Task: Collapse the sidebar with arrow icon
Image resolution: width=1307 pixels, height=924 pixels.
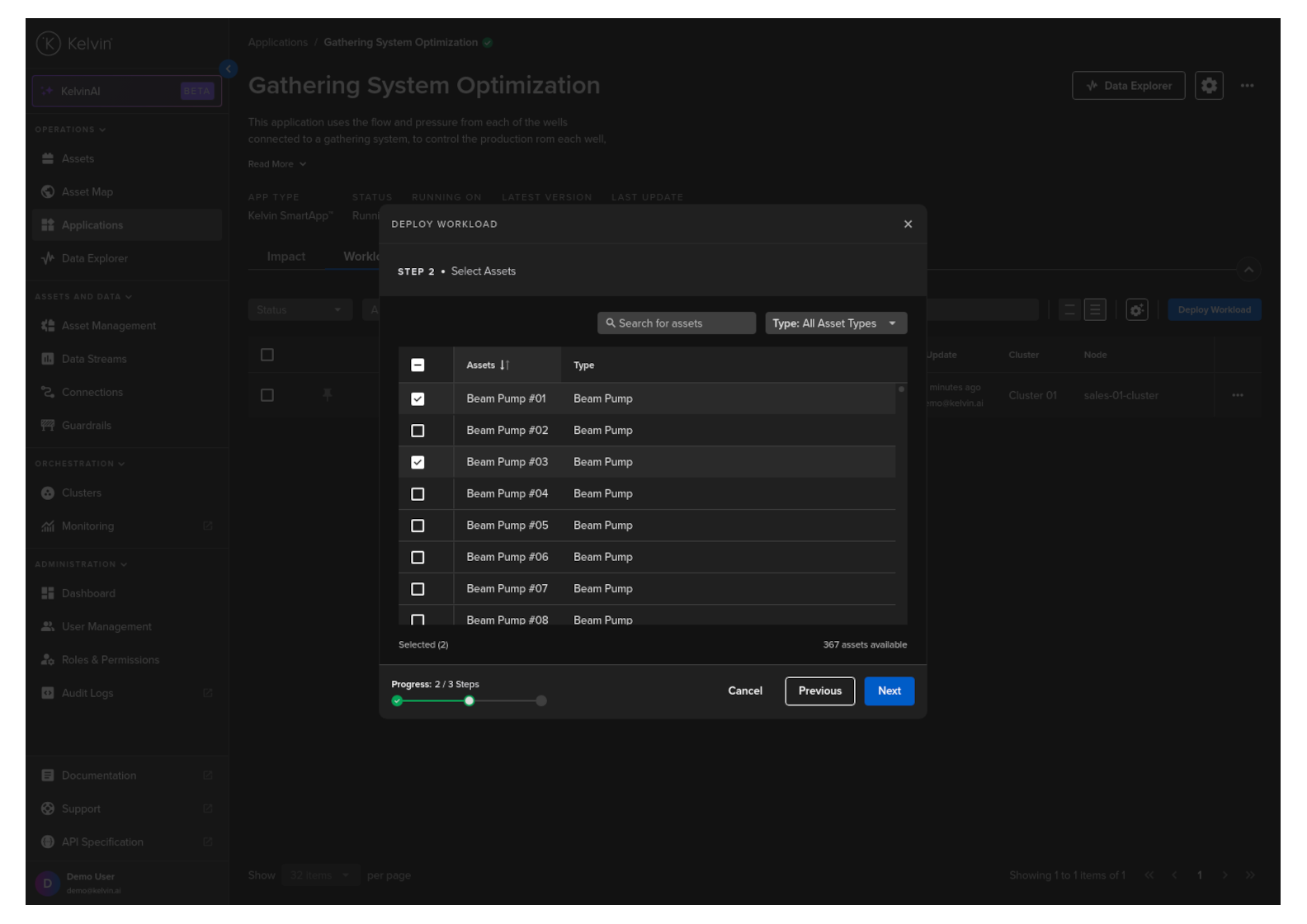Action: pos(229,69)
